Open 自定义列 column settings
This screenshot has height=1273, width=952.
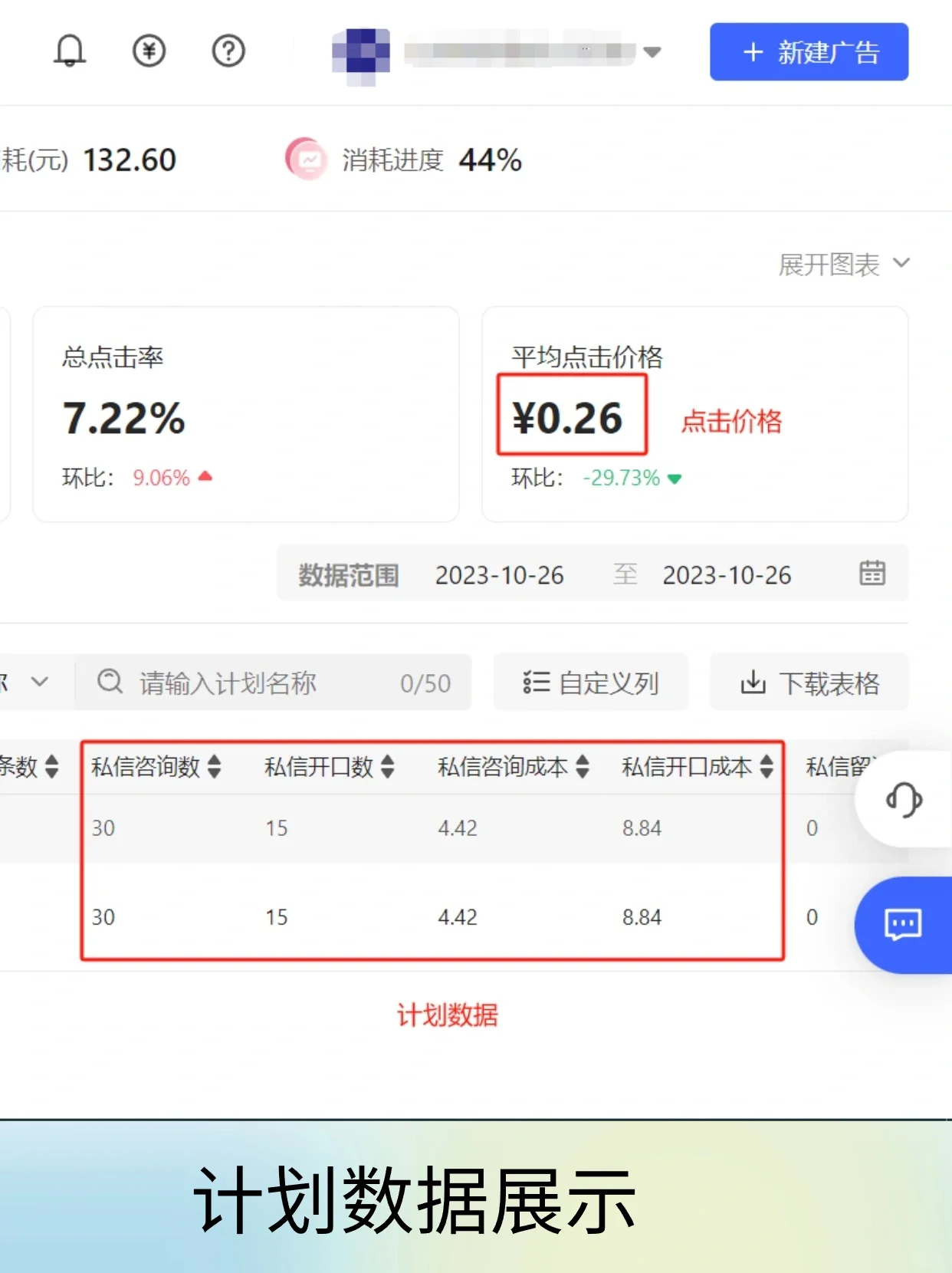pos(590,683)
